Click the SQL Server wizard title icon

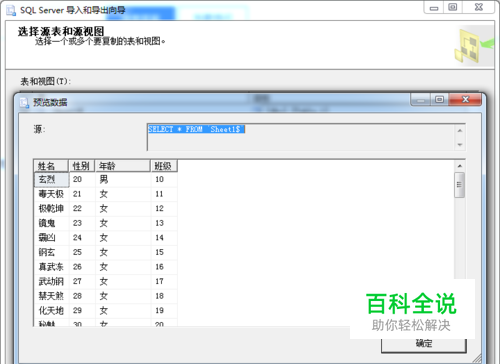pos(11,11)
